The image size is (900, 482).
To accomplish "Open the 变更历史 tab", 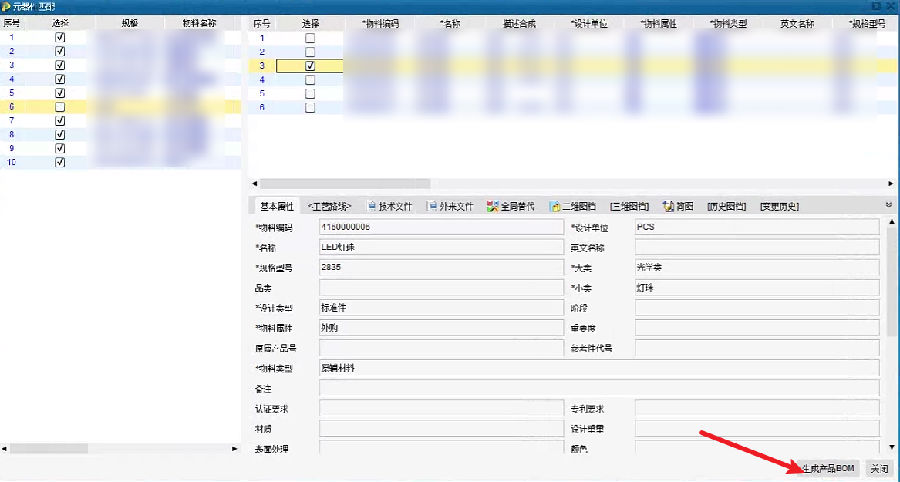I will 779,207.
